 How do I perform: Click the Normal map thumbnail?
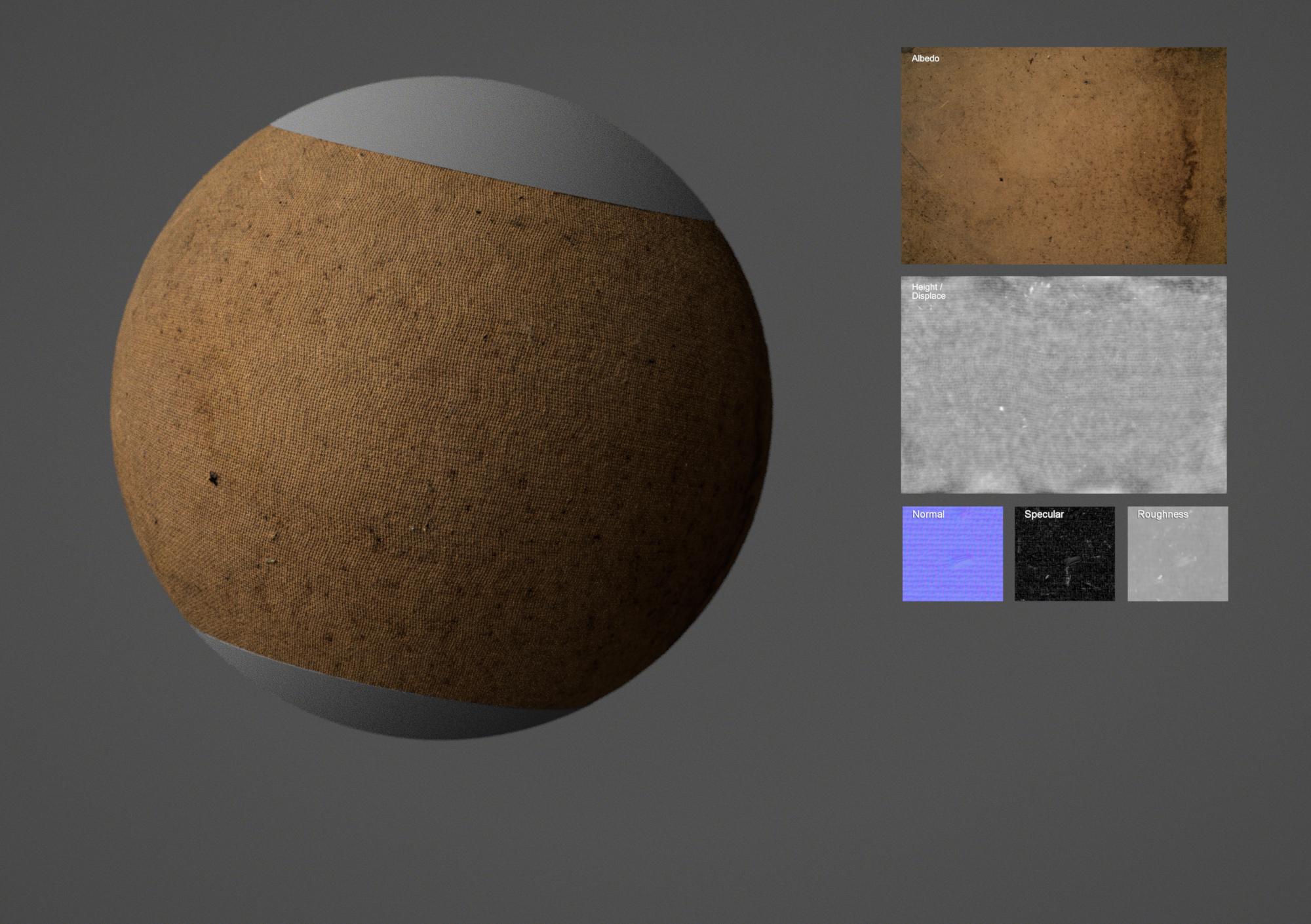(952, 554)
